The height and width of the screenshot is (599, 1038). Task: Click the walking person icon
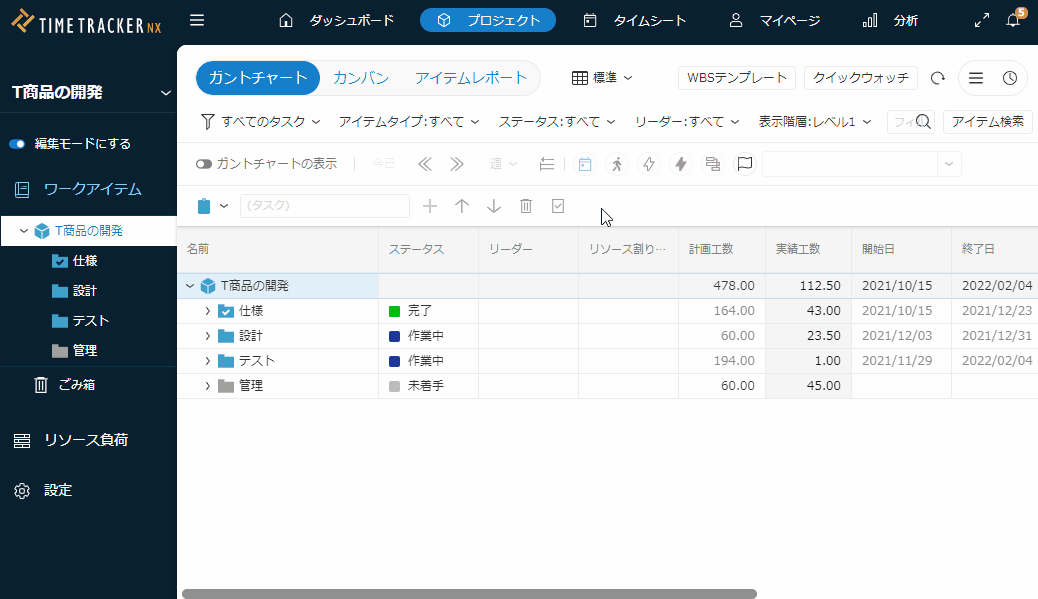pyautogui.click(x=617, y=164)
